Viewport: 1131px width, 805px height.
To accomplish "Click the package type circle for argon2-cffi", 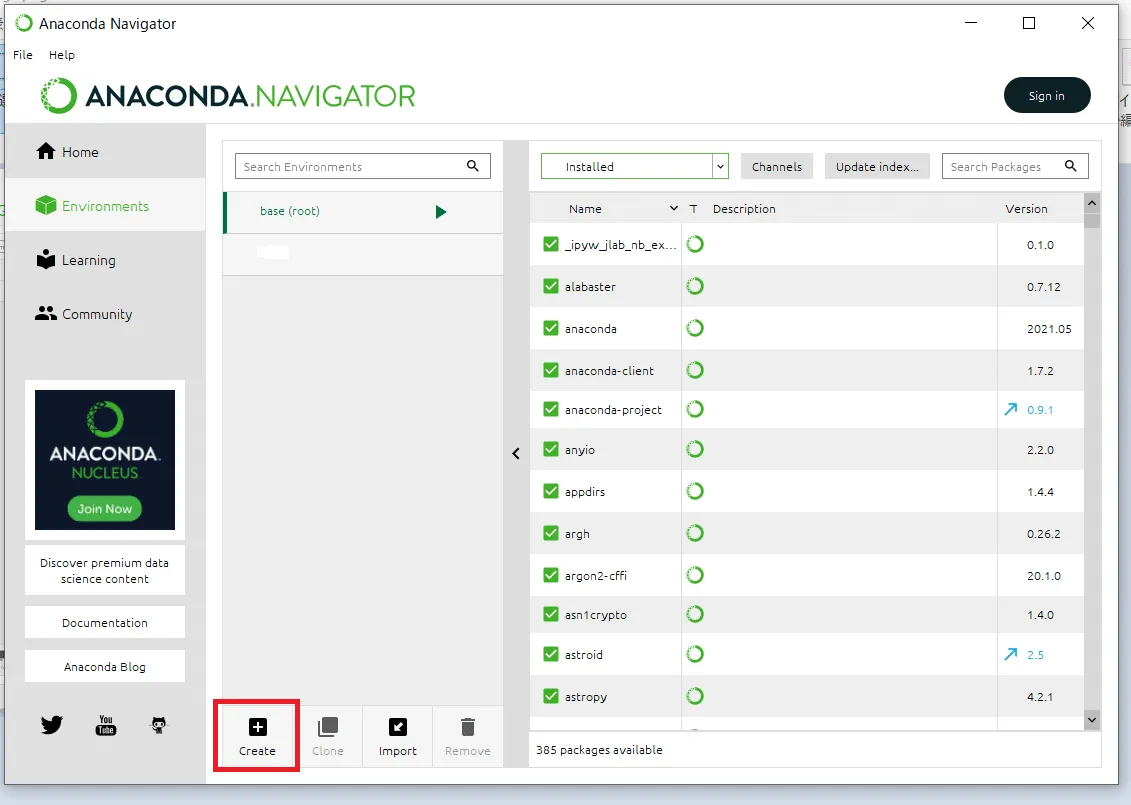I will pyautogui.click(x=695, y=575).
